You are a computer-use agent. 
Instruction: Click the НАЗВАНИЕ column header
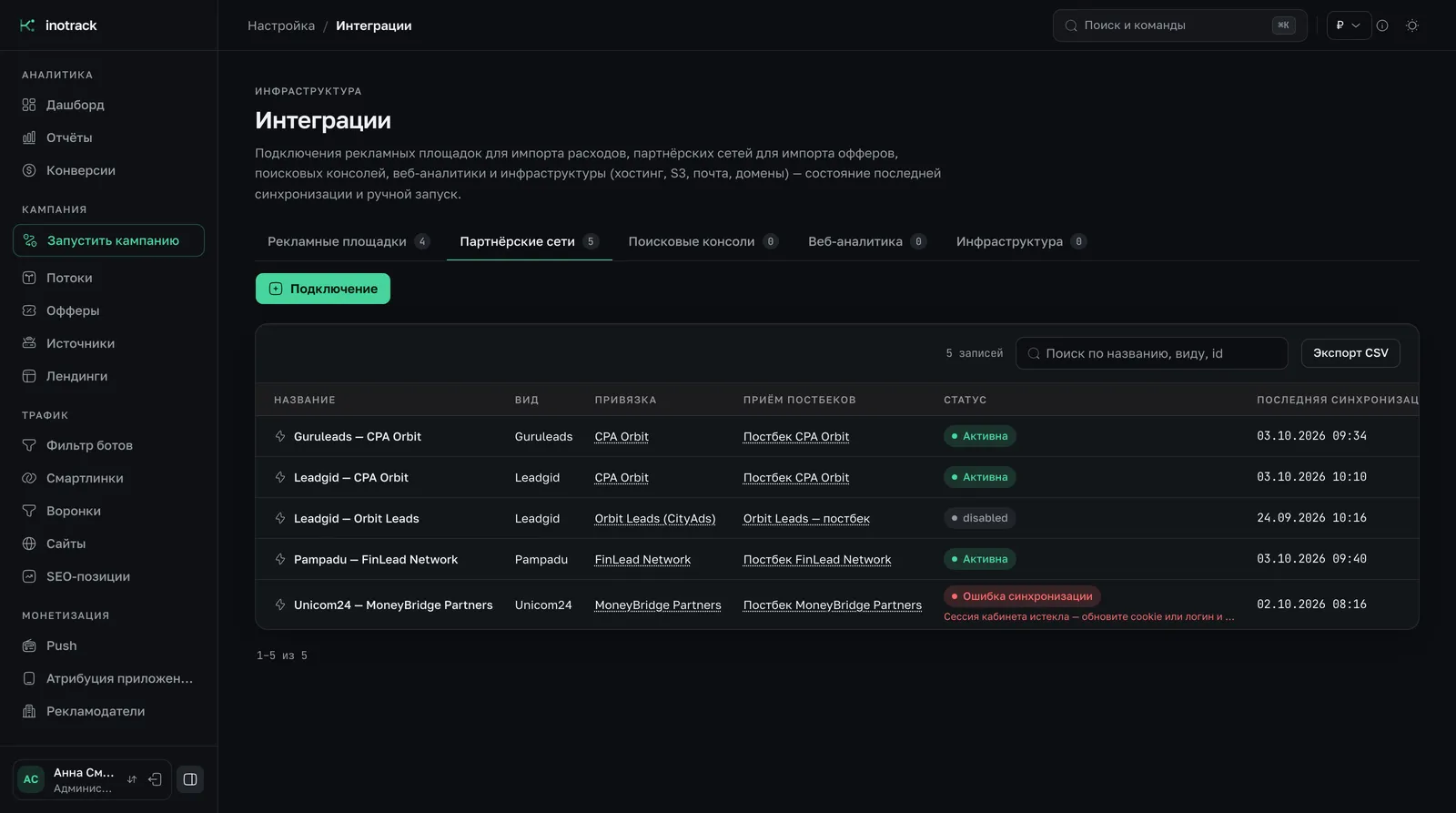tap(305, 400)
